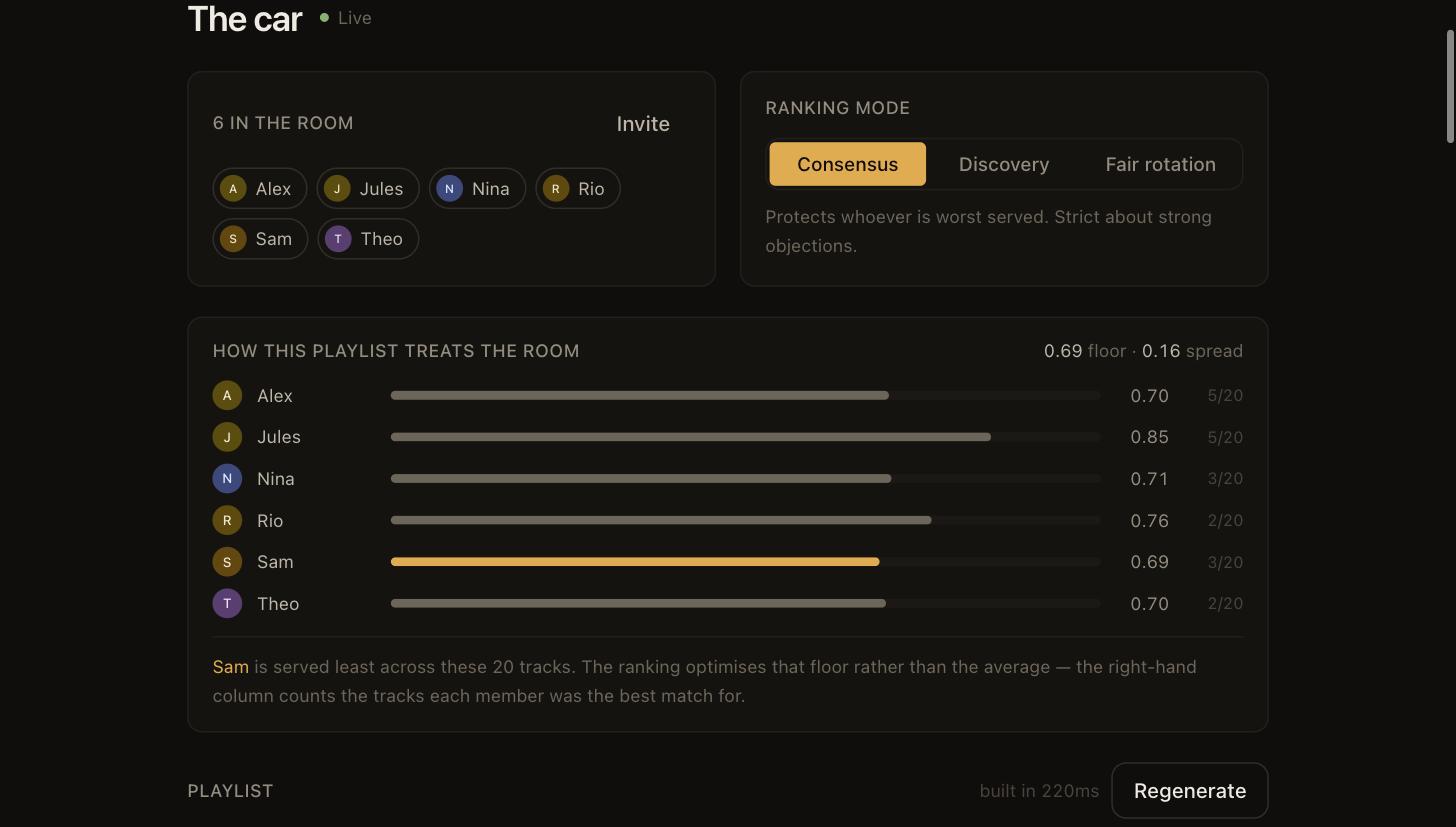The height and width of the screenshot is (827, 1456).
Task: Click Jules's 0.85 score value
Action: pyautogui.click(x=1149, y=437)
